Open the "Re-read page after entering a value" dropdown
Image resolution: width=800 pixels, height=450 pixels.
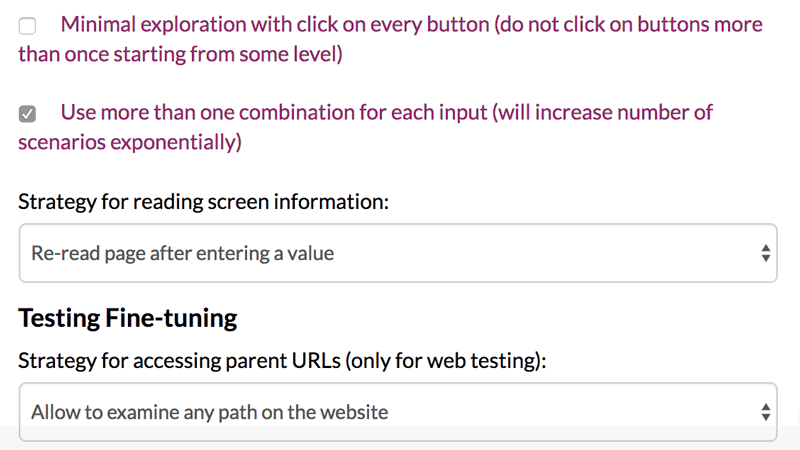click(397, 253)
